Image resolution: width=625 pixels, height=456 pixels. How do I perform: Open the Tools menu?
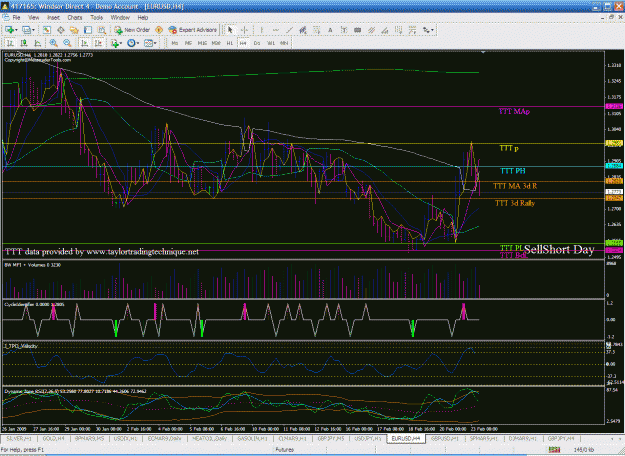[96, 18]
